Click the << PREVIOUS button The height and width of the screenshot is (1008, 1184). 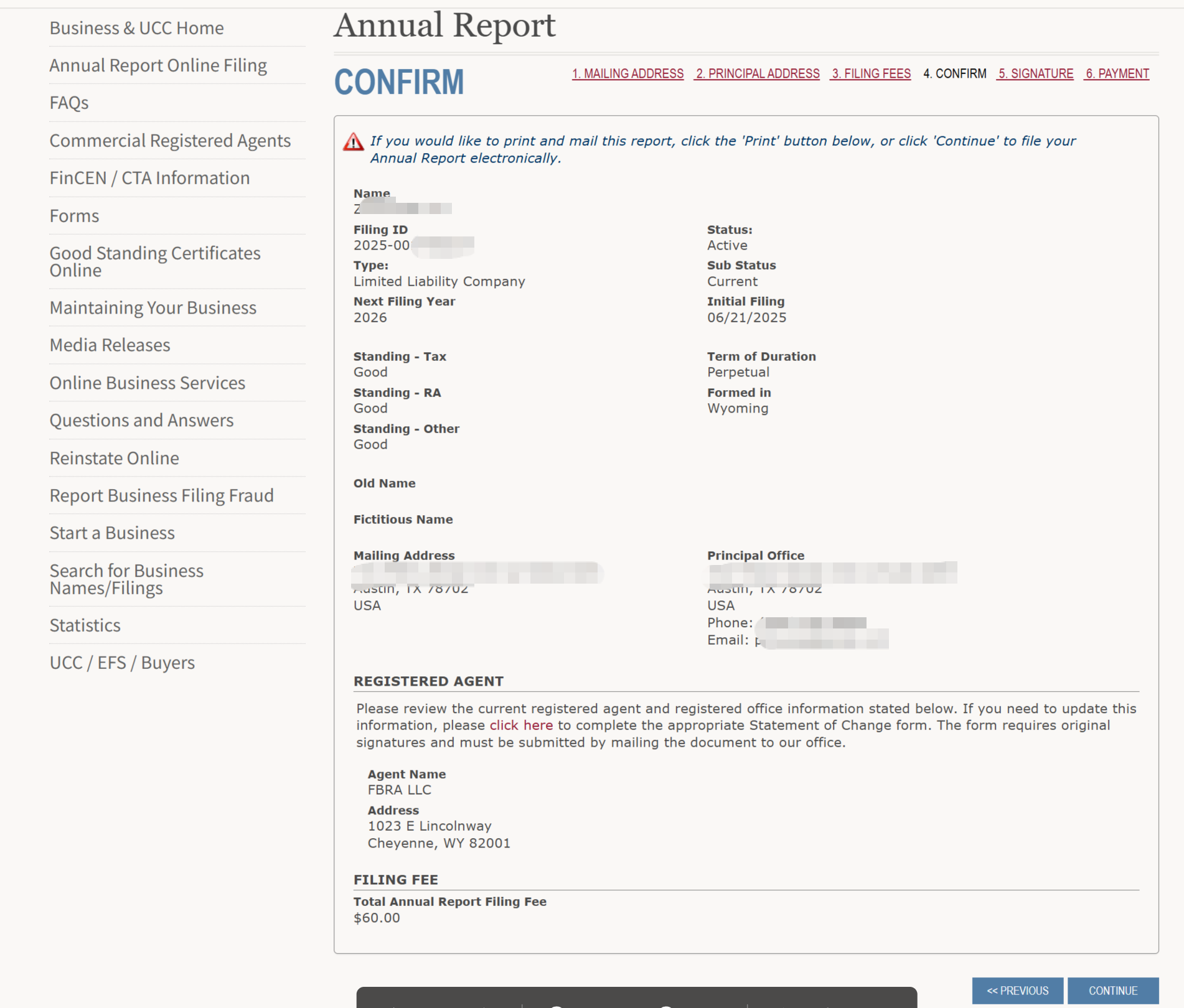(x=1018, y=991)
